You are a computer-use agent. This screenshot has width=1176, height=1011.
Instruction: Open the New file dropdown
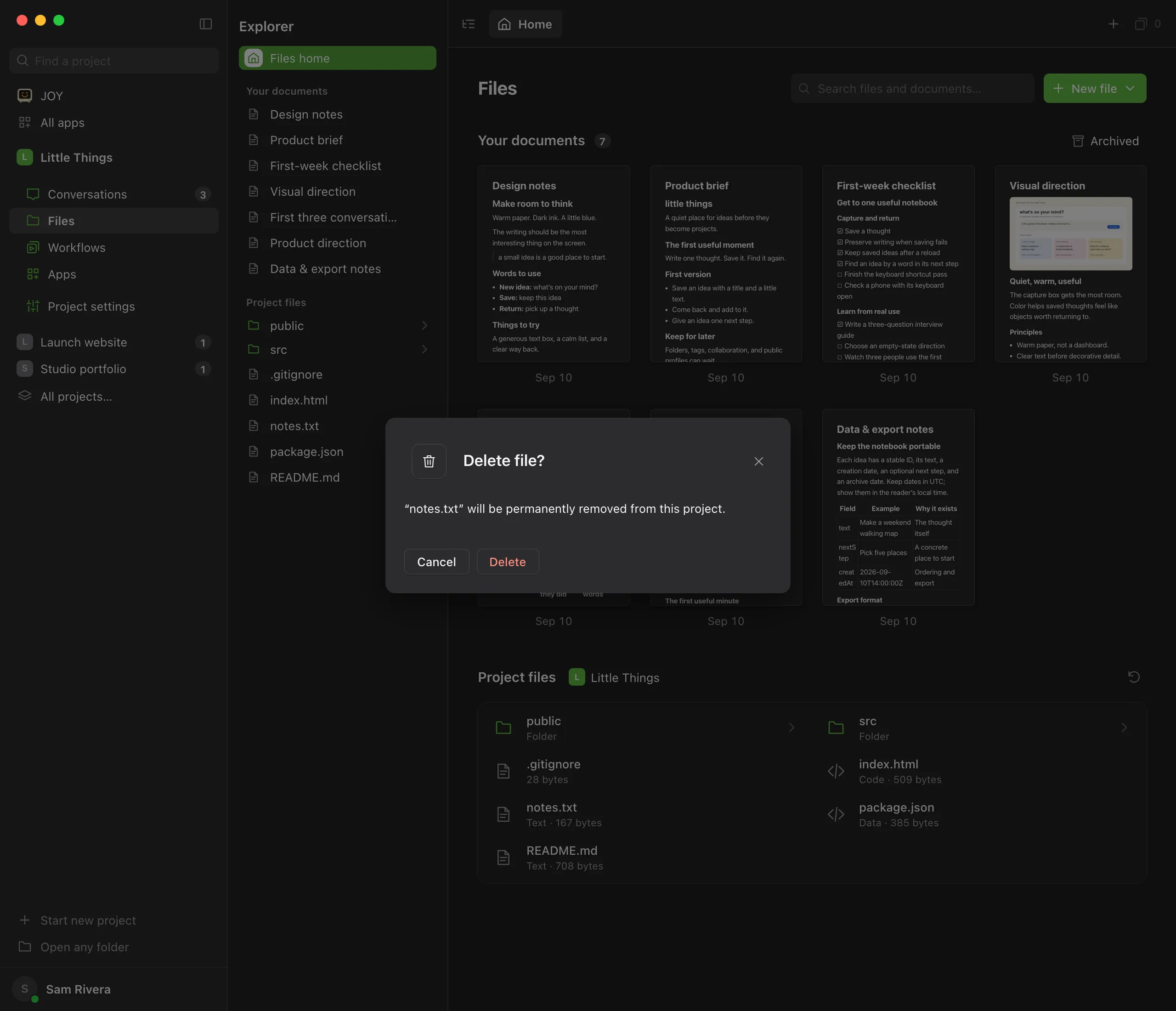click(1094, 89)
